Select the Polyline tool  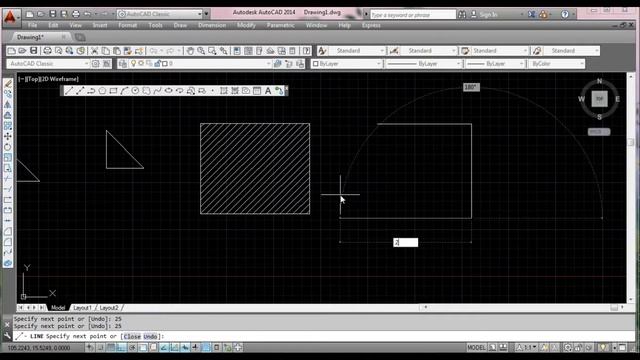[91, 91]
